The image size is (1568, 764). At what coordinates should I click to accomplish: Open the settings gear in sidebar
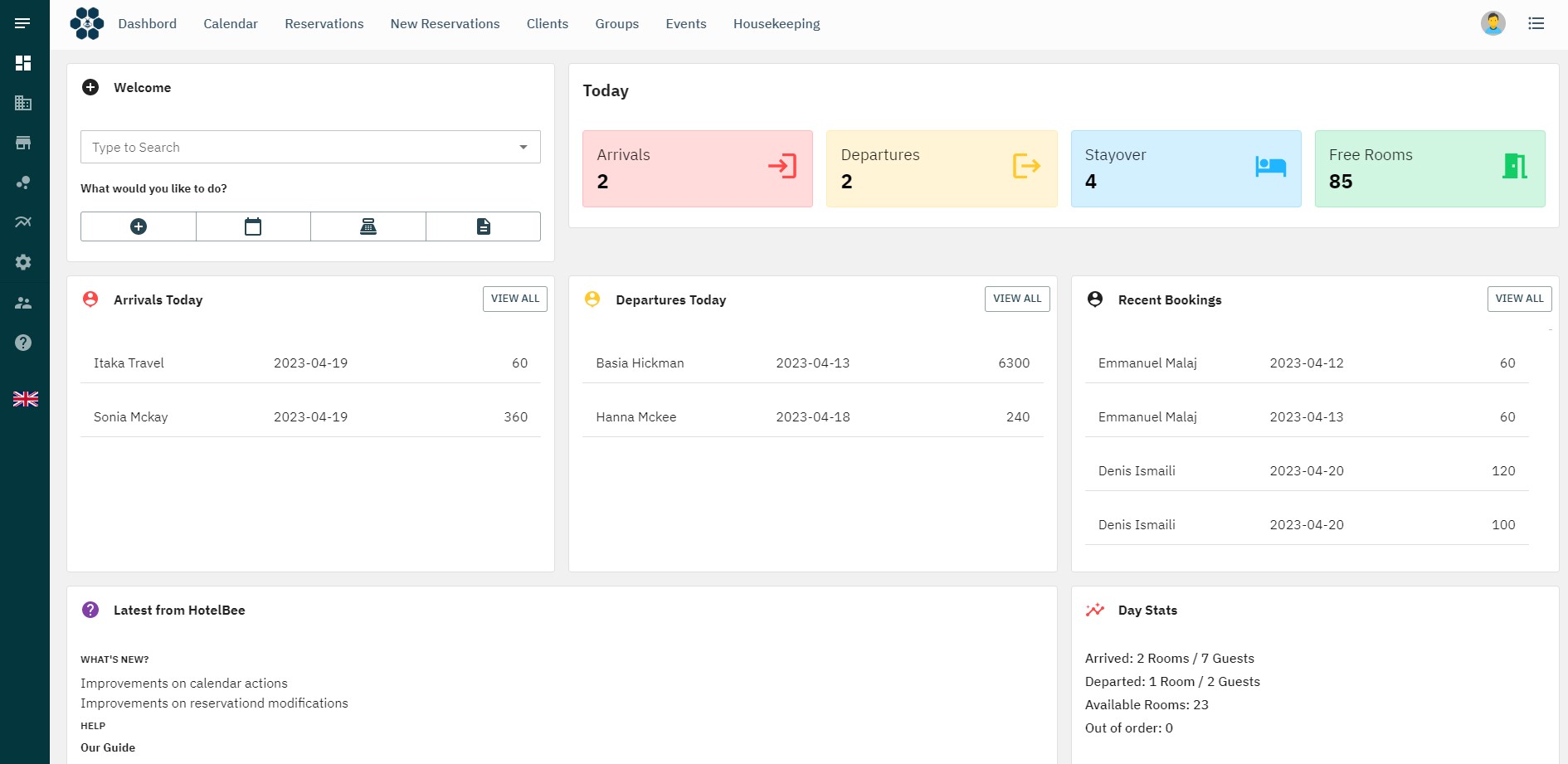23,262
